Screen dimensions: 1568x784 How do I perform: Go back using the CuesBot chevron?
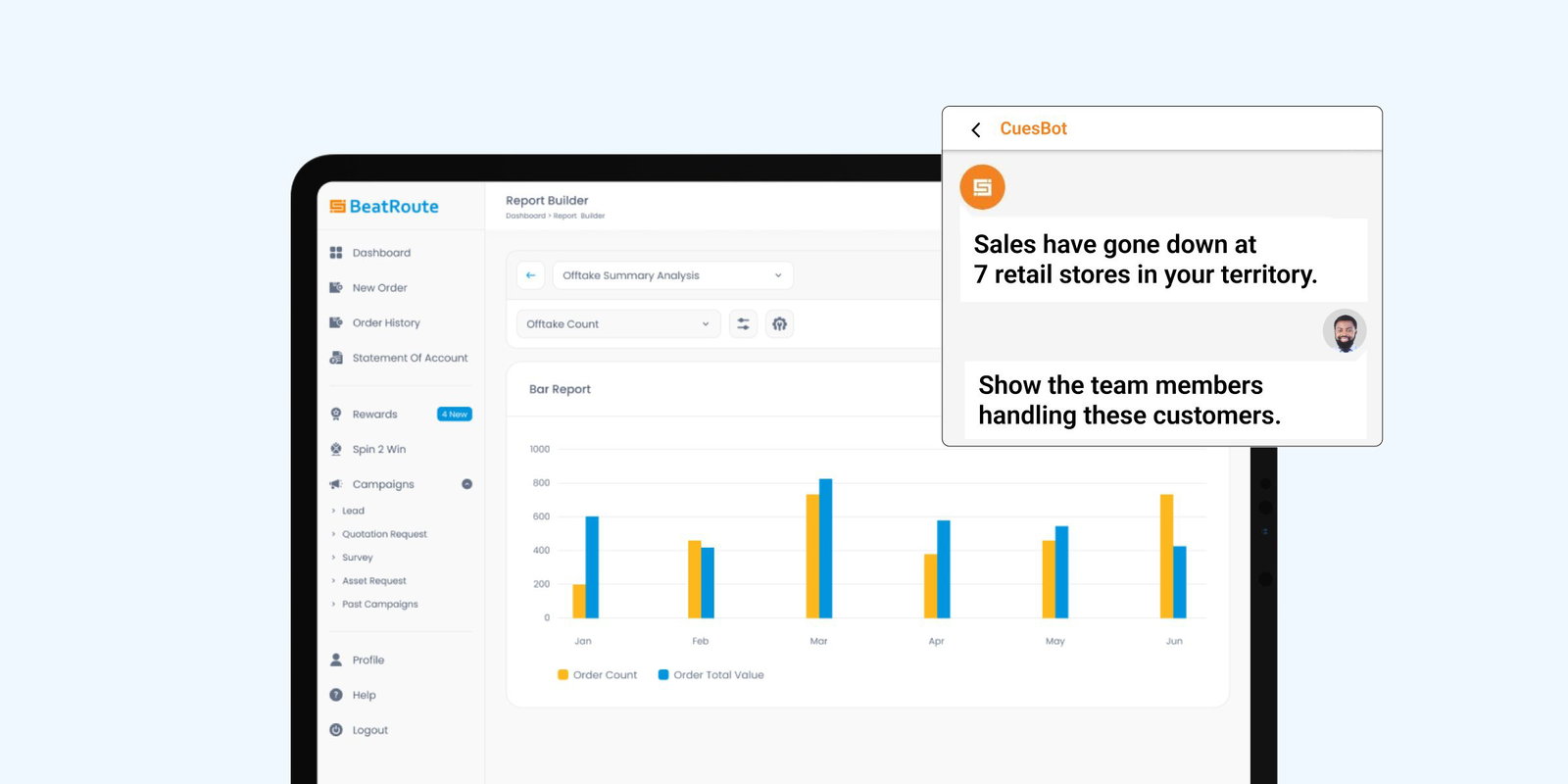click(x=975, y=129)
